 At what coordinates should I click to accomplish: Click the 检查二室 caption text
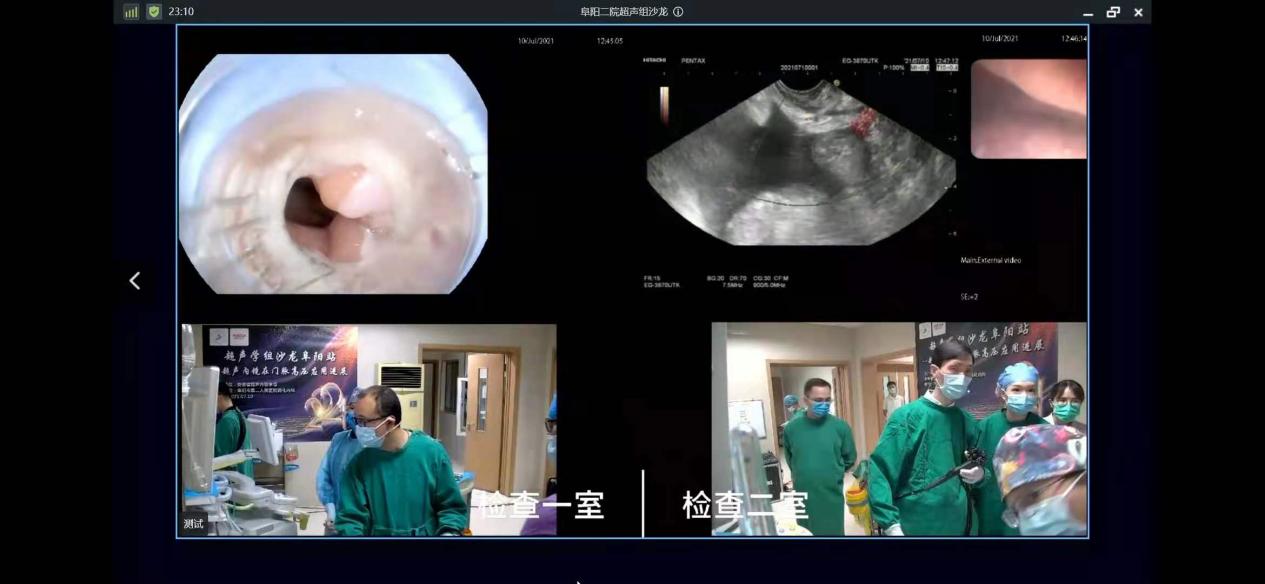coord(745,505)
